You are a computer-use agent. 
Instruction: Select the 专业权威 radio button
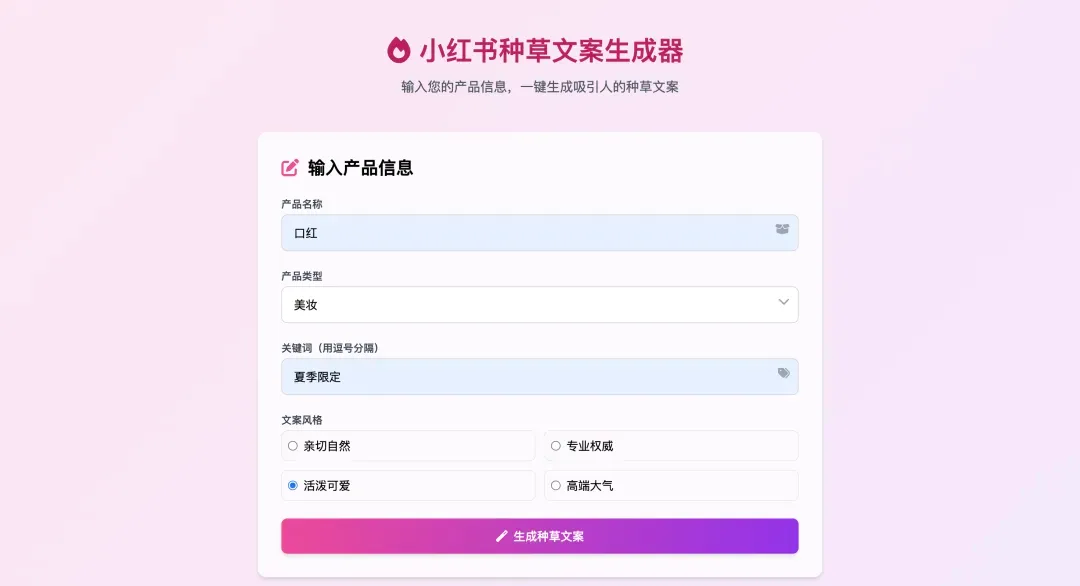(x=556, y=446)
